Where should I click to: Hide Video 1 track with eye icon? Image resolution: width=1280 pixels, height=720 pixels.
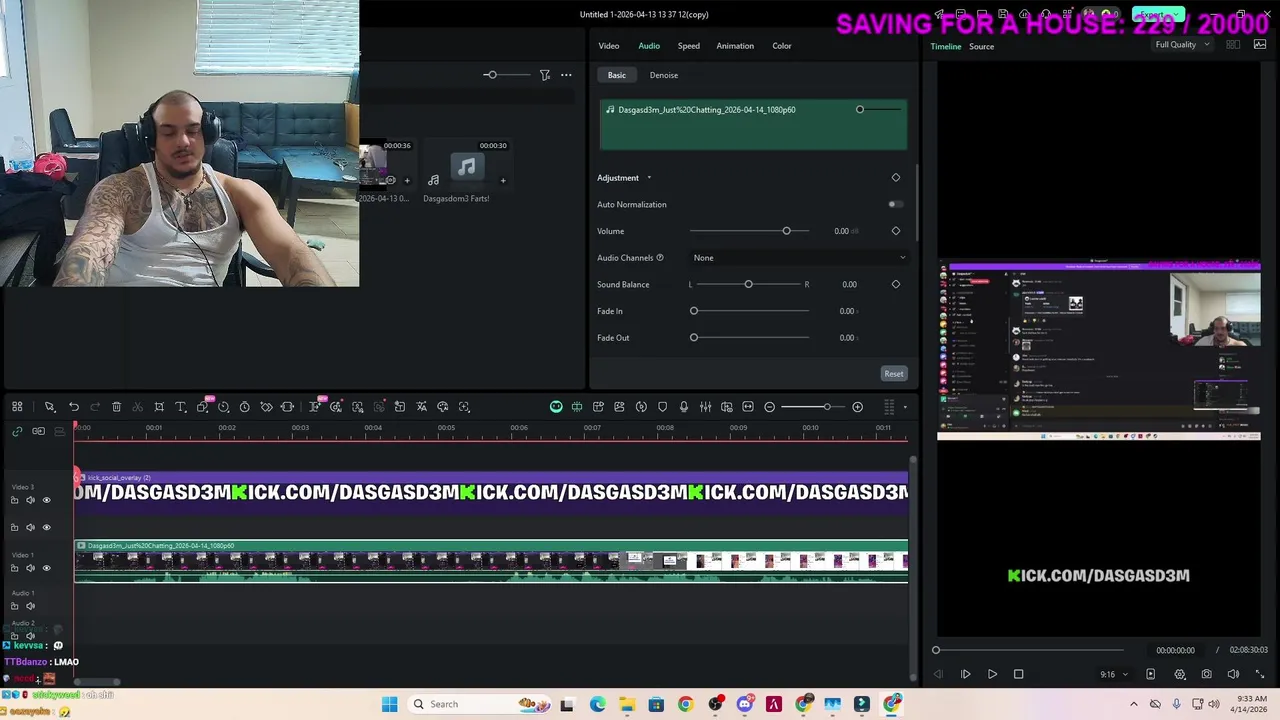46,568
